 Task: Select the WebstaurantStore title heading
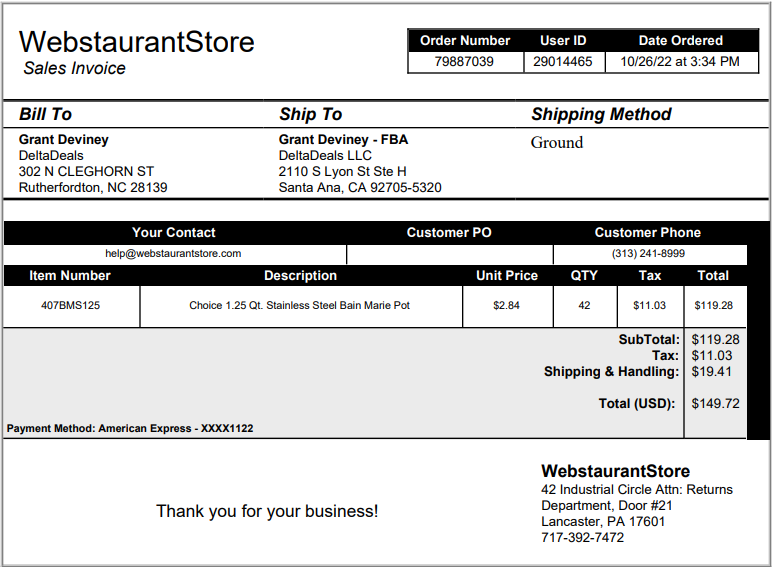[x=137, y=42]
